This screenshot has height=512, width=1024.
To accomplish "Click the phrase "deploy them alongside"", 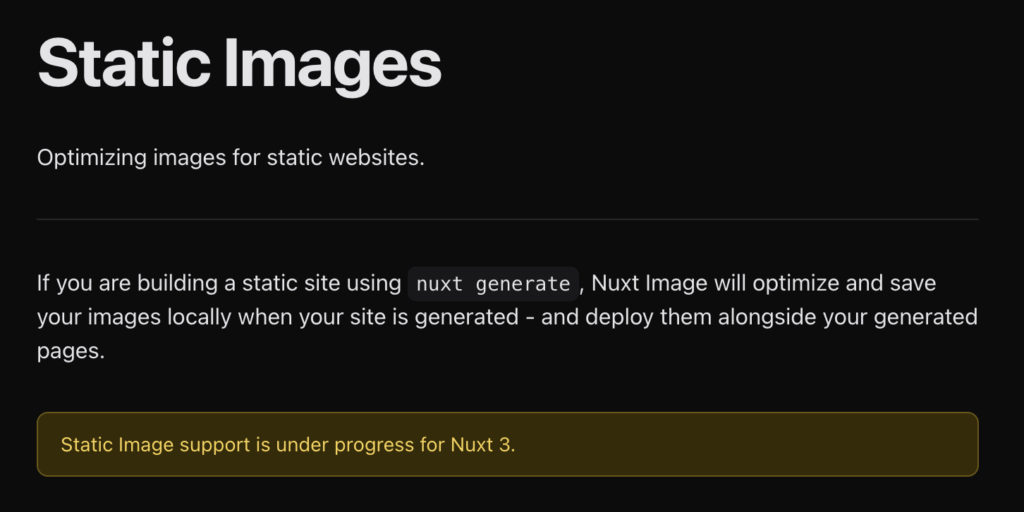I will tap(665, 318).
